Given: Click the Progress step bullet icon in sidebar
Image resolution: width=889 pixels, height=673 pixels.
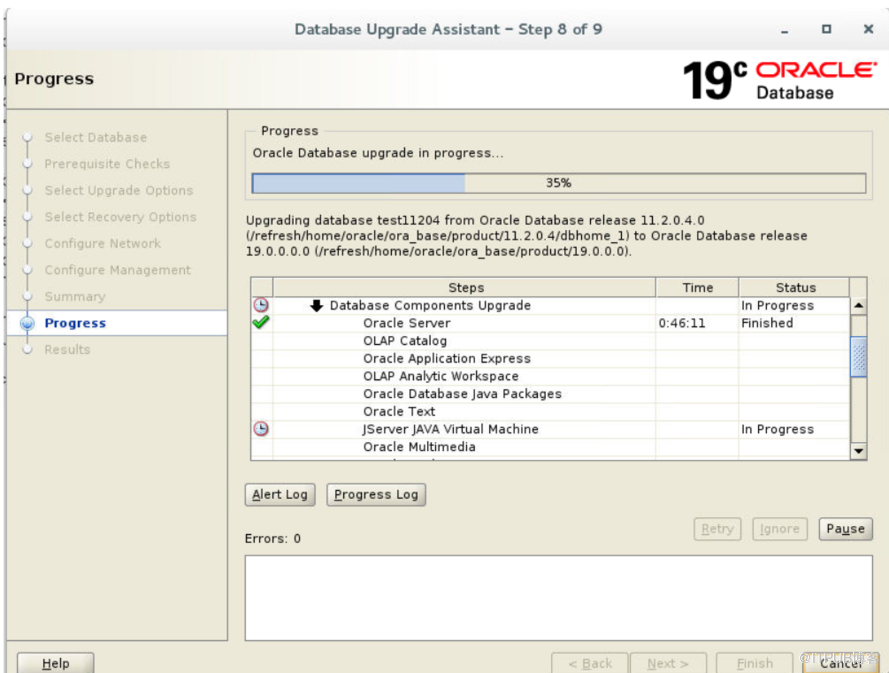Looking at the screenshot, I should (x=27, y=323).
